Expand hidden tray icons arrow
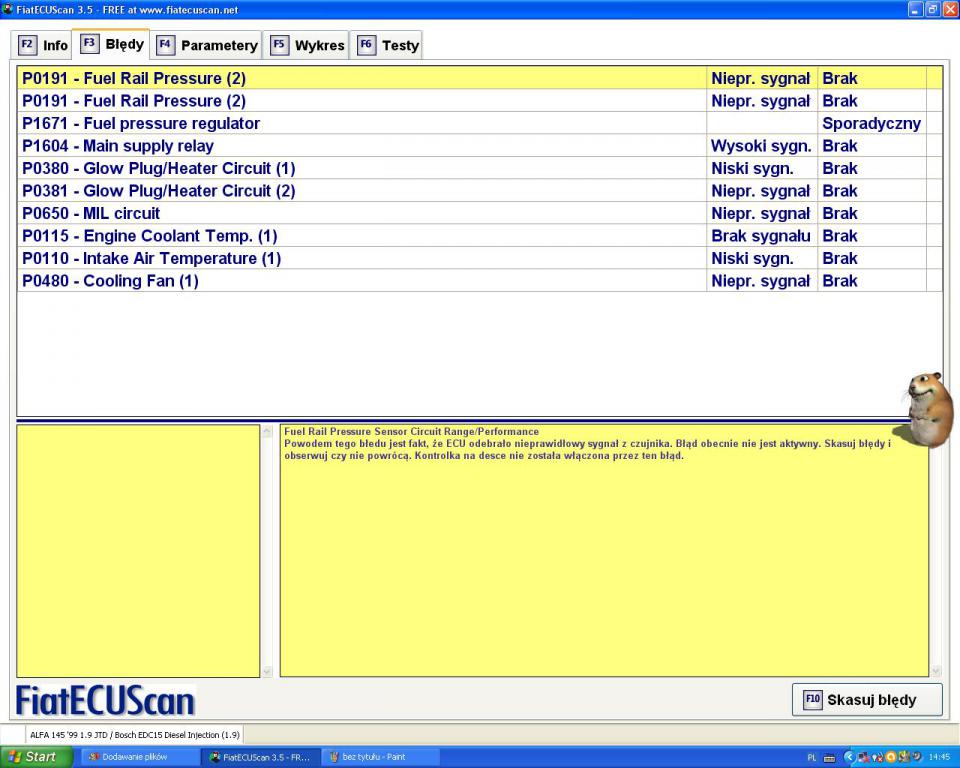This screenshot has width=960, height=768. [849, 757]
